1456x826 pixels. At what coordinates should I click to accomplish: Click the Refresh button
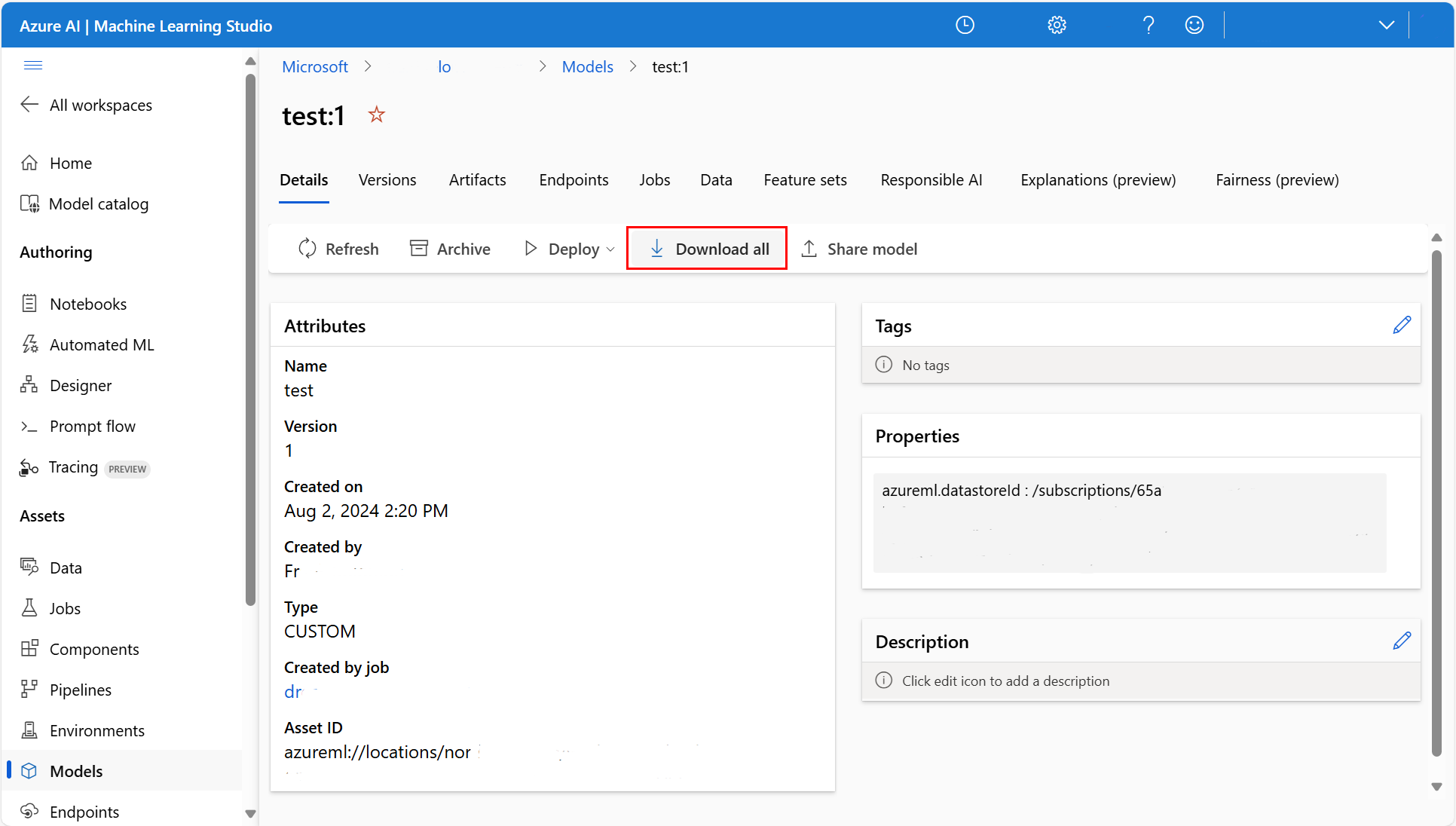coord(338,249)
